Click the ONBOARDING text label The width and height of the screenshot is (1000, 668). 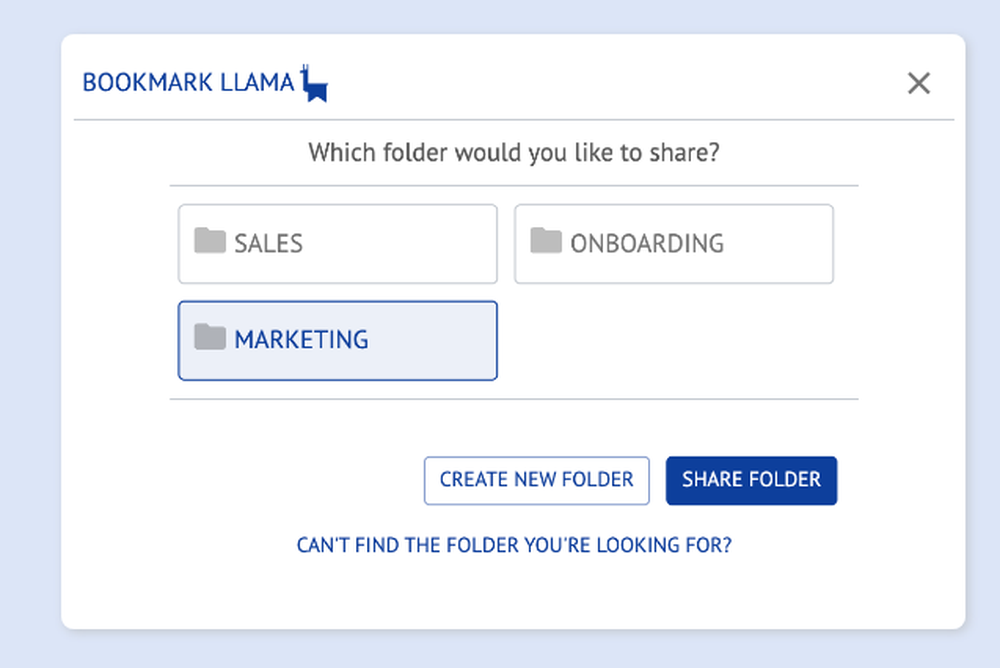pyautogui.click(x=647, y=244)
